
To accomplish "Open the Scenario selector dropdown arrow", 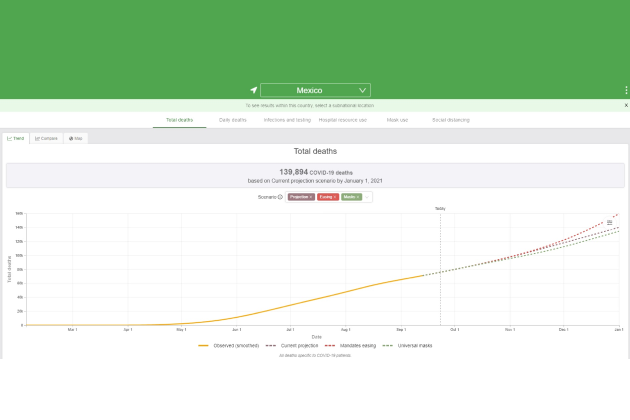I will 368,197.
